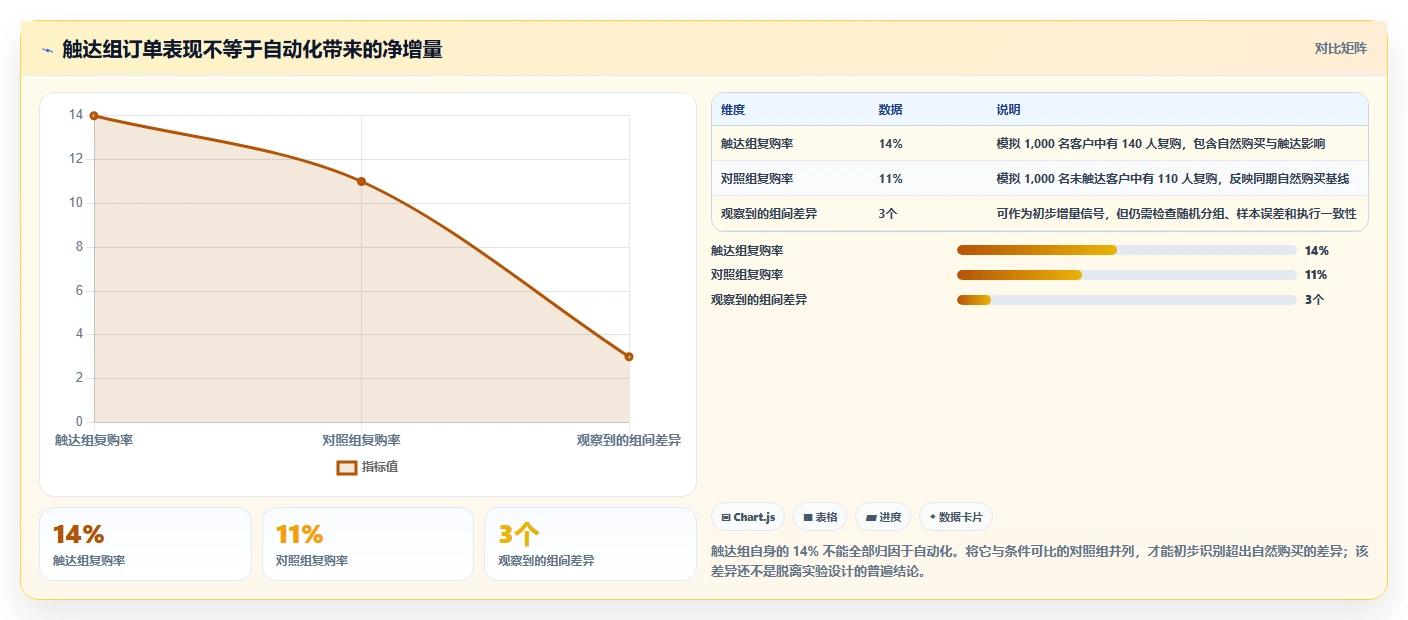Click table cell 观察到的组间差异 in third row

click(x=769, y=214)
